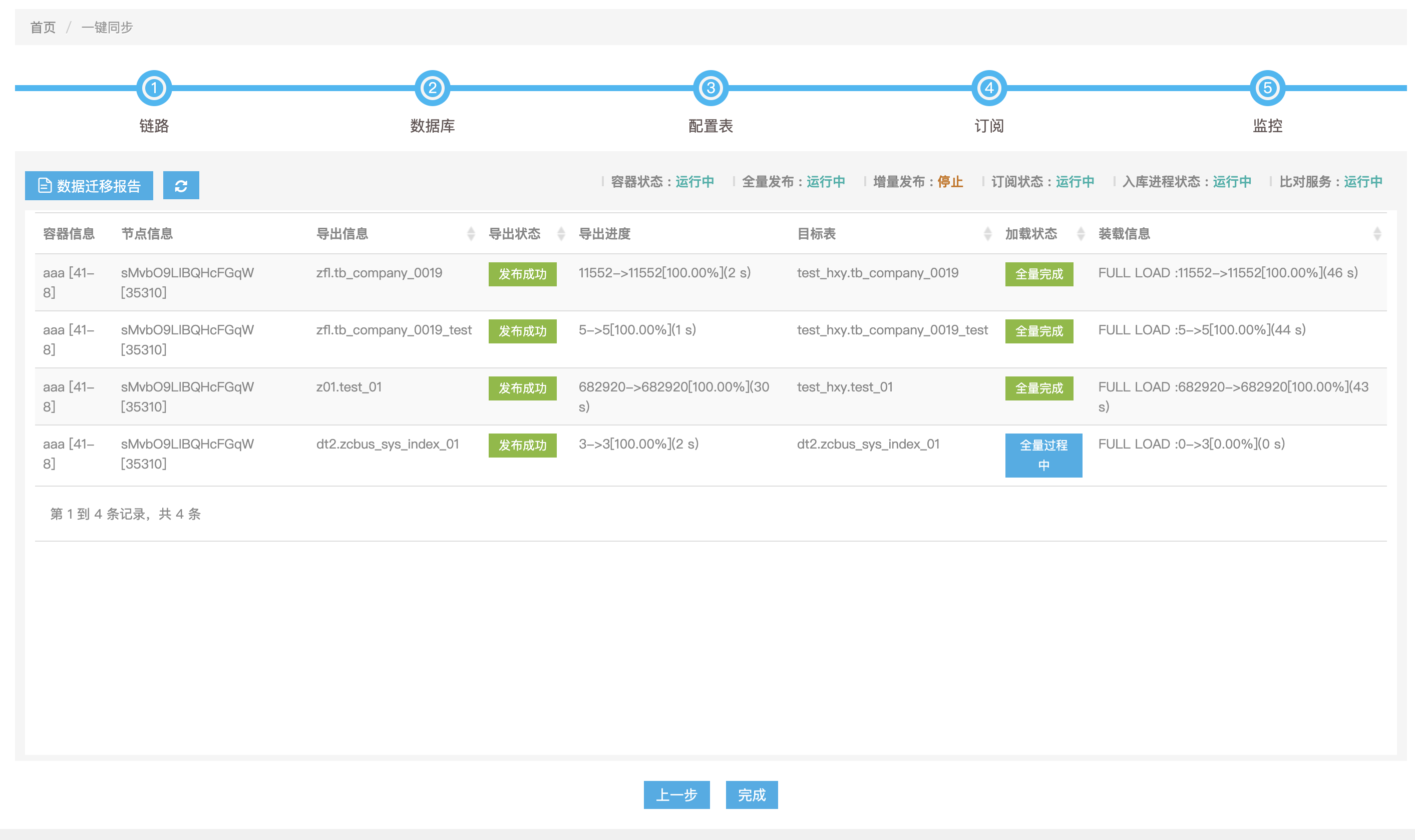Open the 数据迁移报告 report

pyautogui.click(x=89, y=186)
